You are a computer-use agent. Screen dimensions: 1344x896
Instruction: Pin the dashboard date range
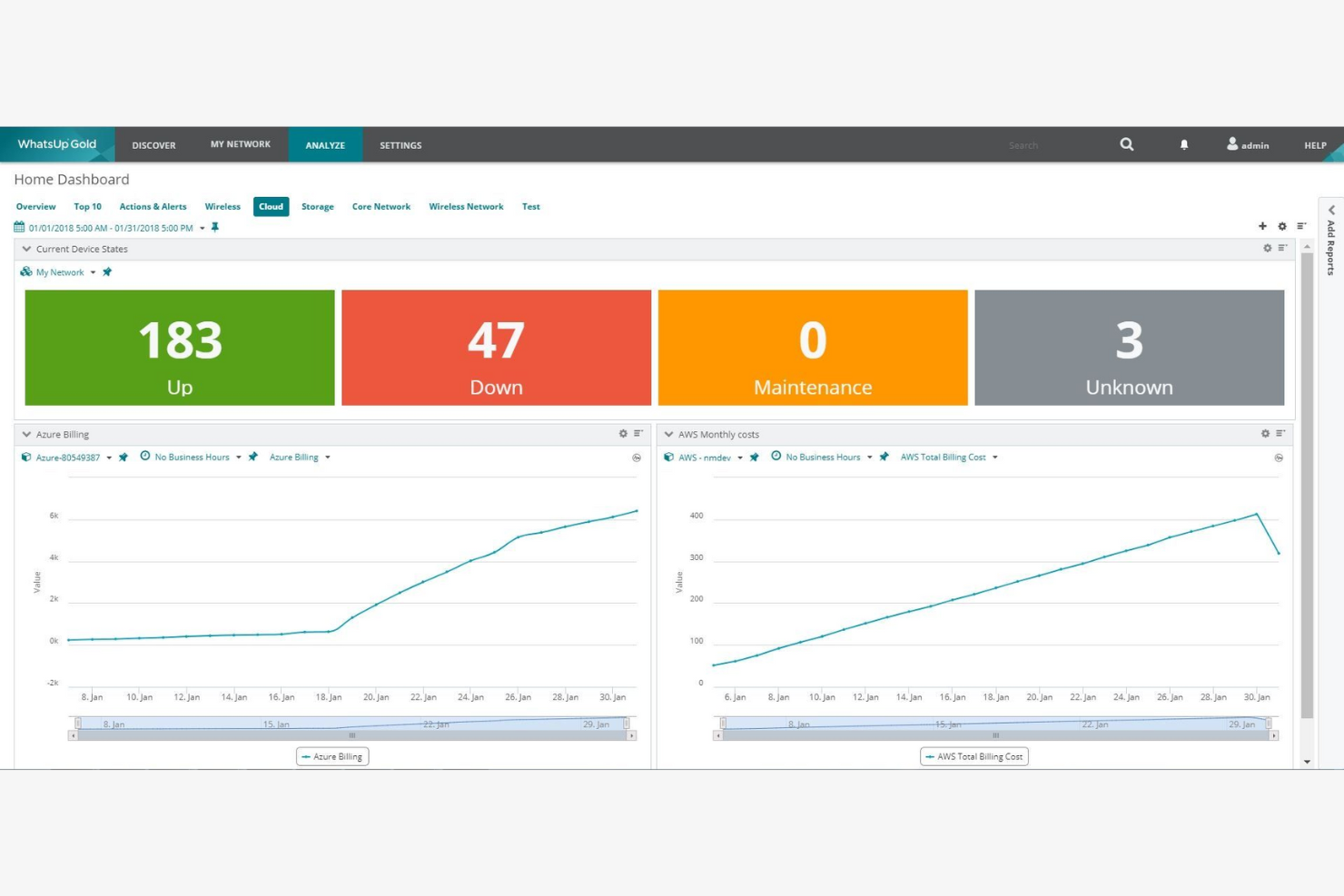coord(215,227)
